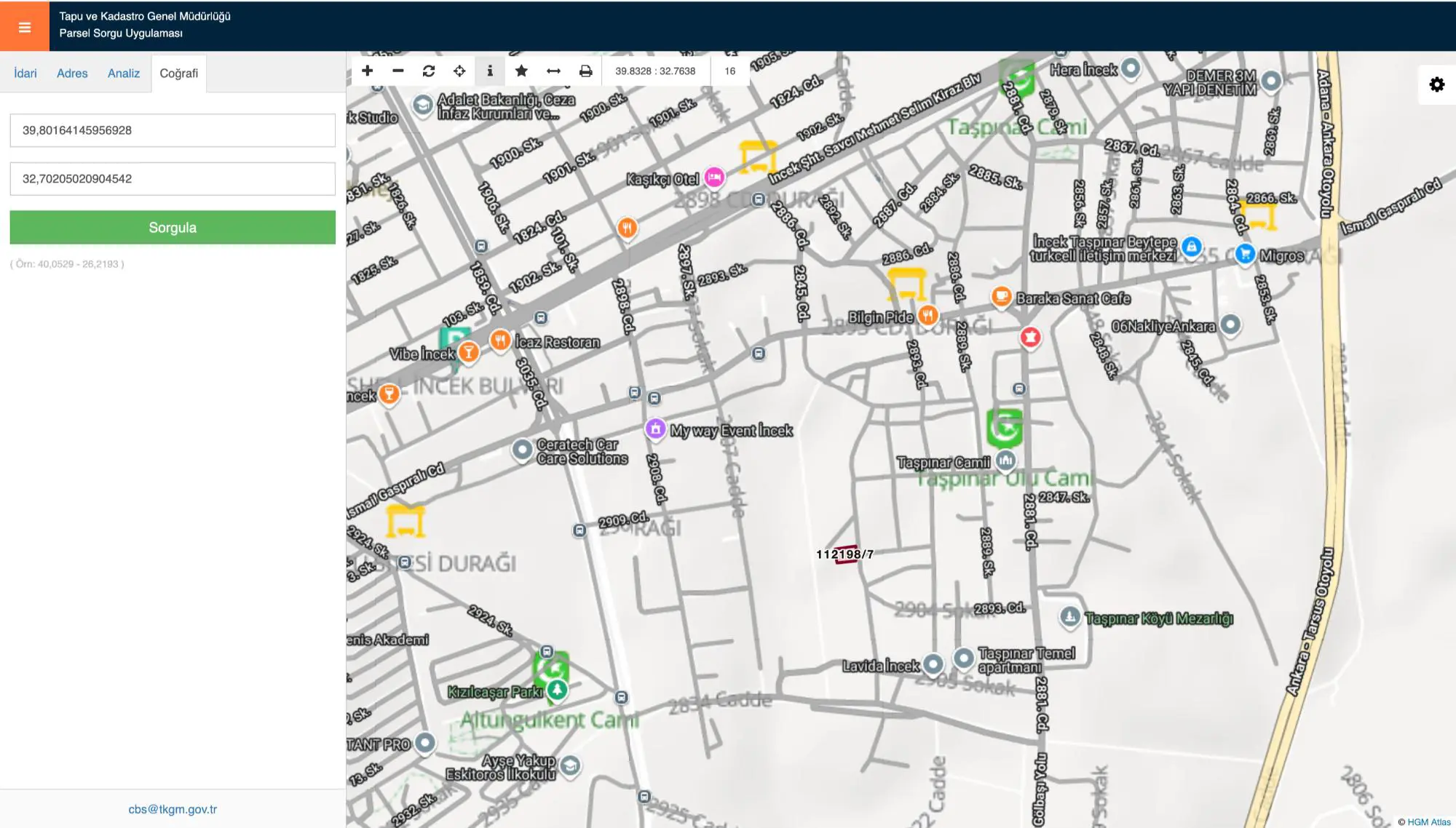Print the map with printer icon
Image resolution: width=1456 pixels, height=828 pixels.
(x=585, y=71)
